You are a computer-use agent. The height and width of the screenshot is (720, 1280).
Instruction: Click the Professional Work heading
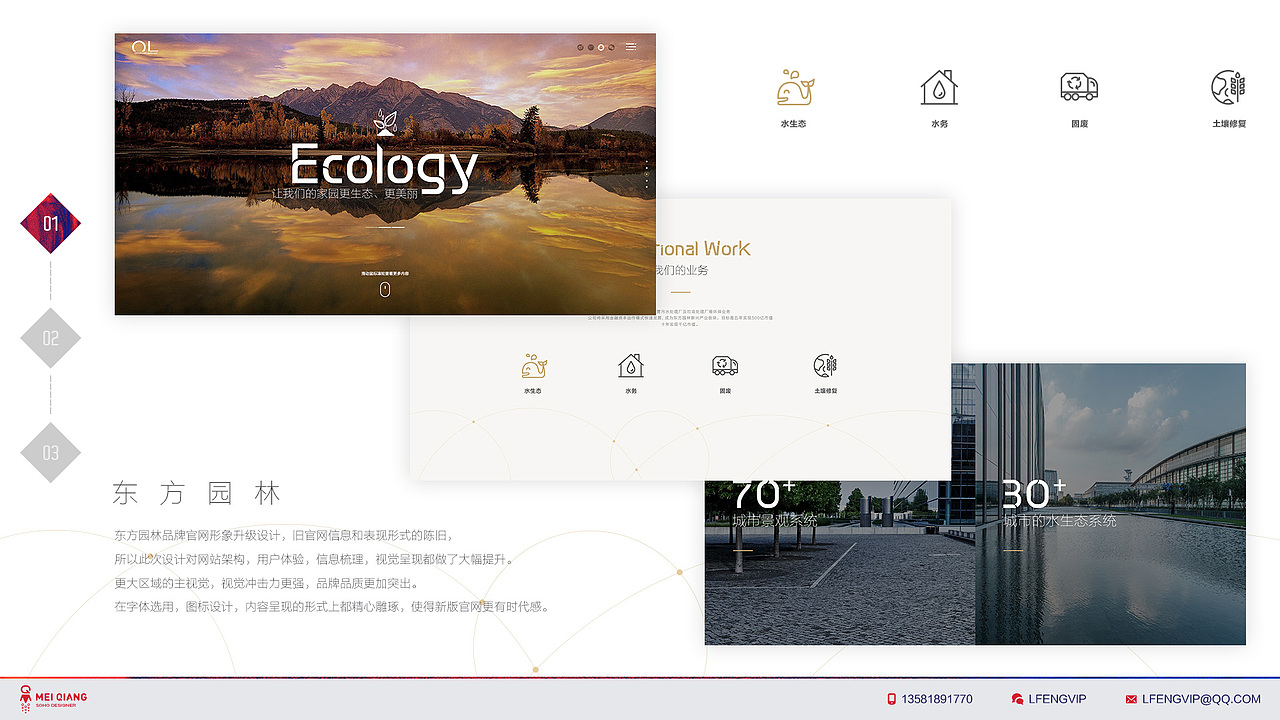coord(702,248)
